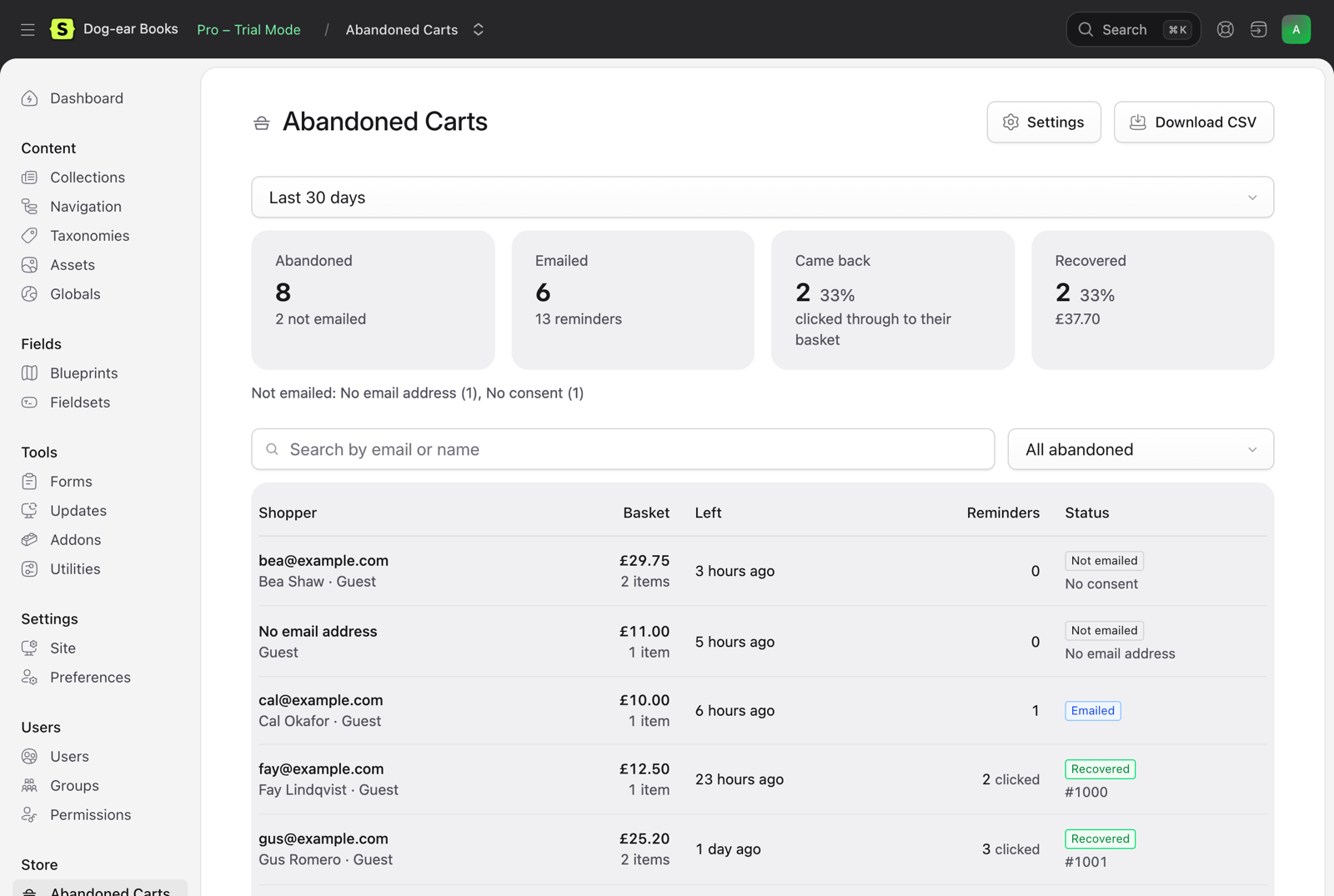
Task: Click the Addons icon under Tools
Action: [x=30, y=540]
